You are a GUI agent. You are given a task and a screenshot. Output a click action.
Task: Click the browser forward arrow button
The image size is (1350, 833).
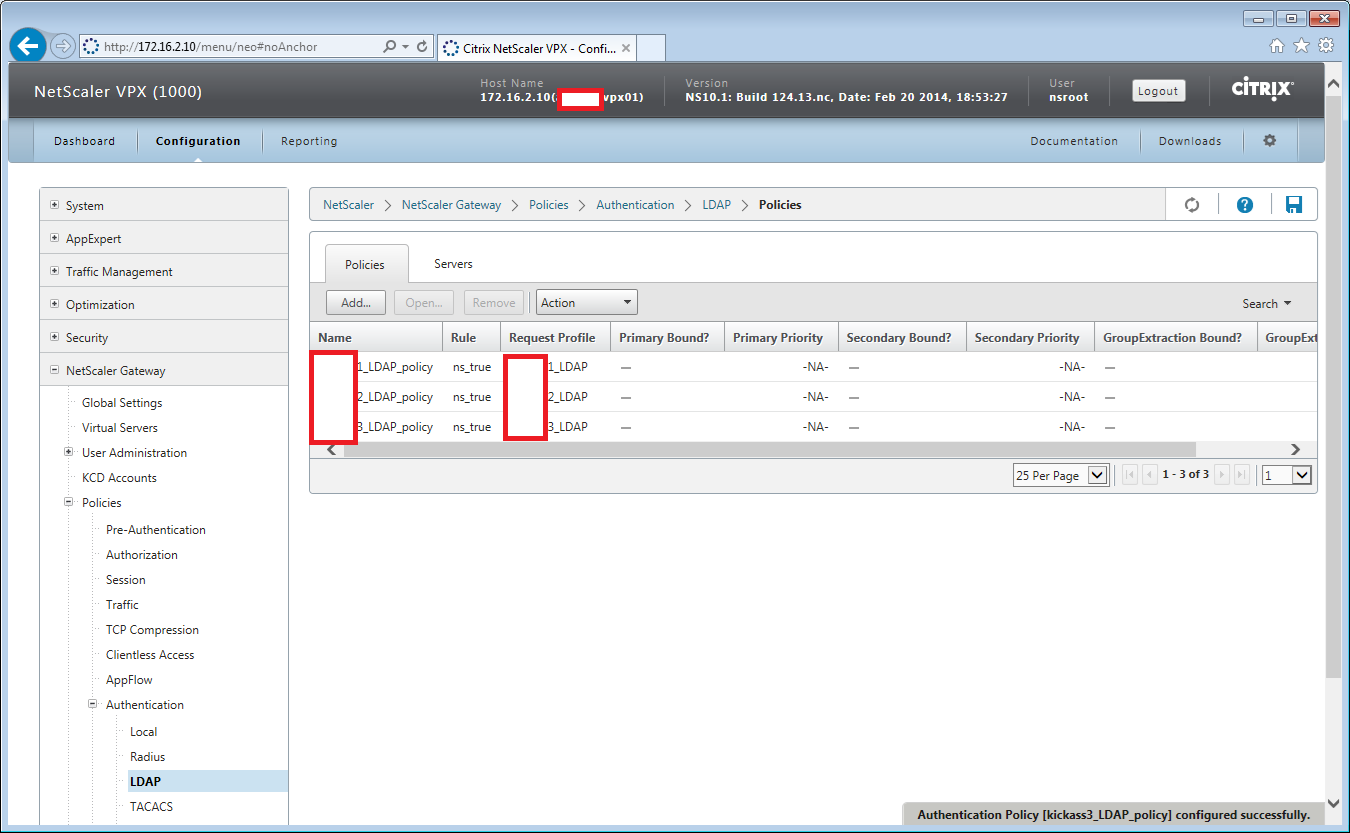(x=62, y=46)
